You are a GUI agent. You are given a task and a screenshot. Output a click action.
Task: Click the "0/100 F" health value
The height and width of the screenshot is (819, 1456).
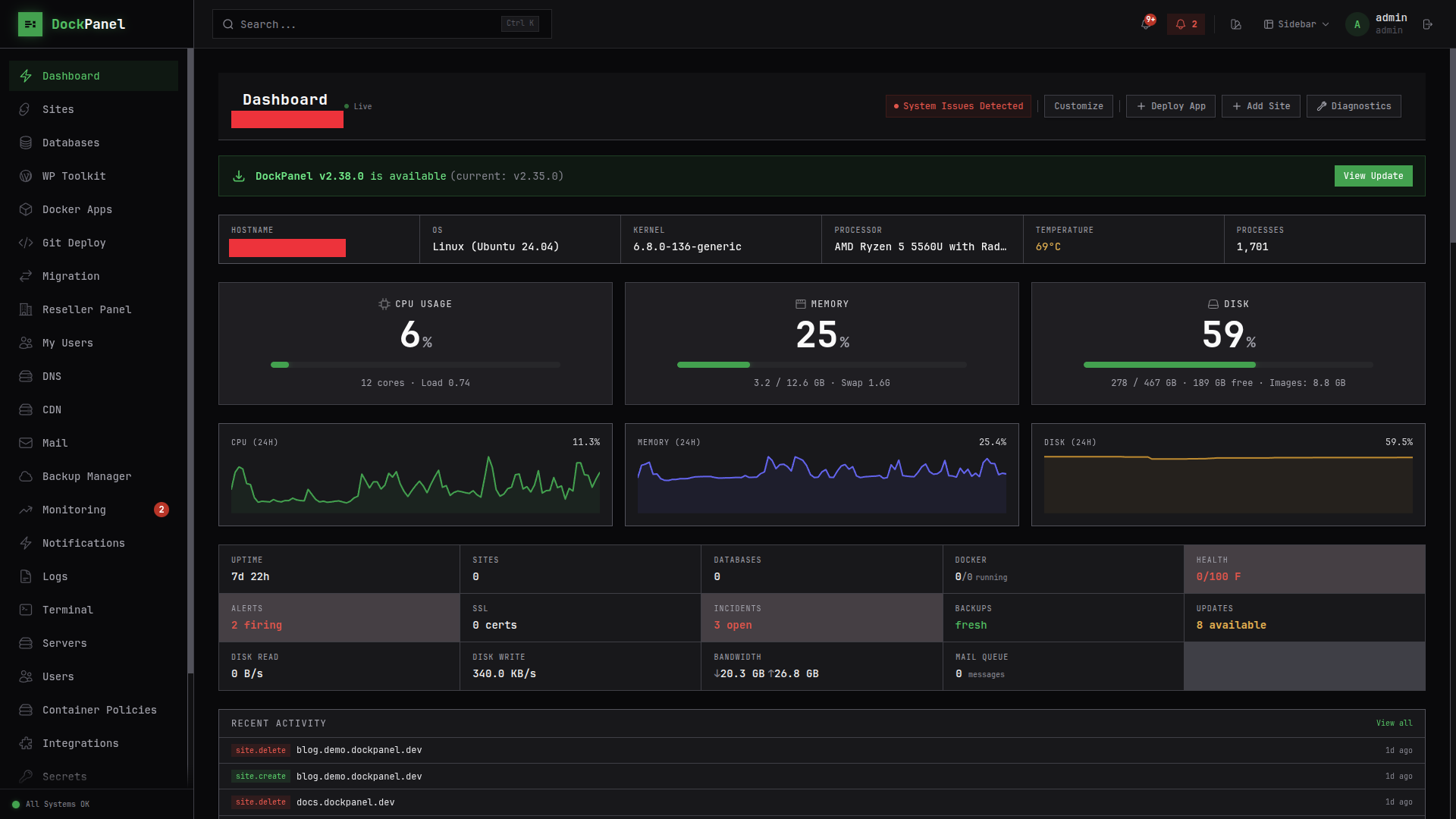point(1219,576)
